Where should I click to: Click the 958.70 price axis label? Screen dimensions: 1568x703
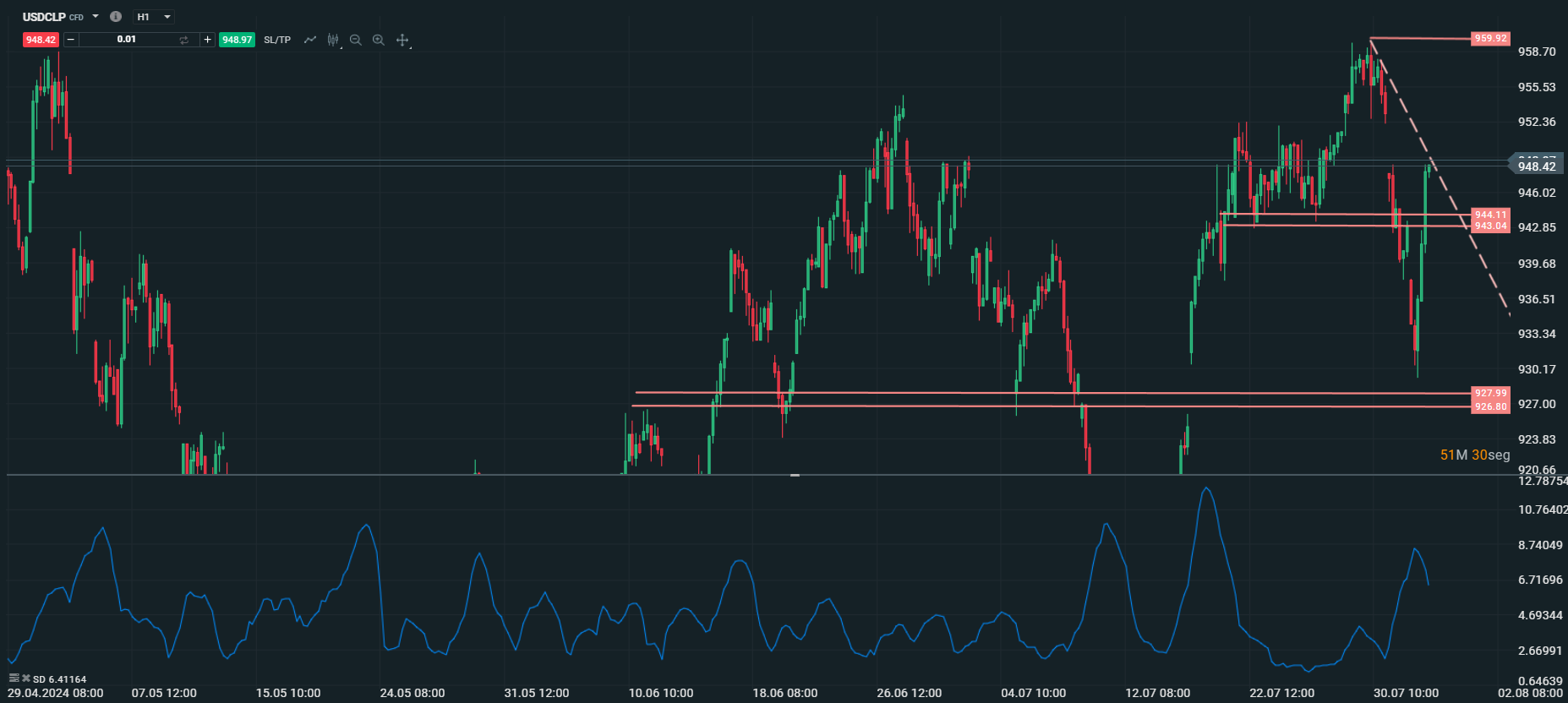point(1537,52)
